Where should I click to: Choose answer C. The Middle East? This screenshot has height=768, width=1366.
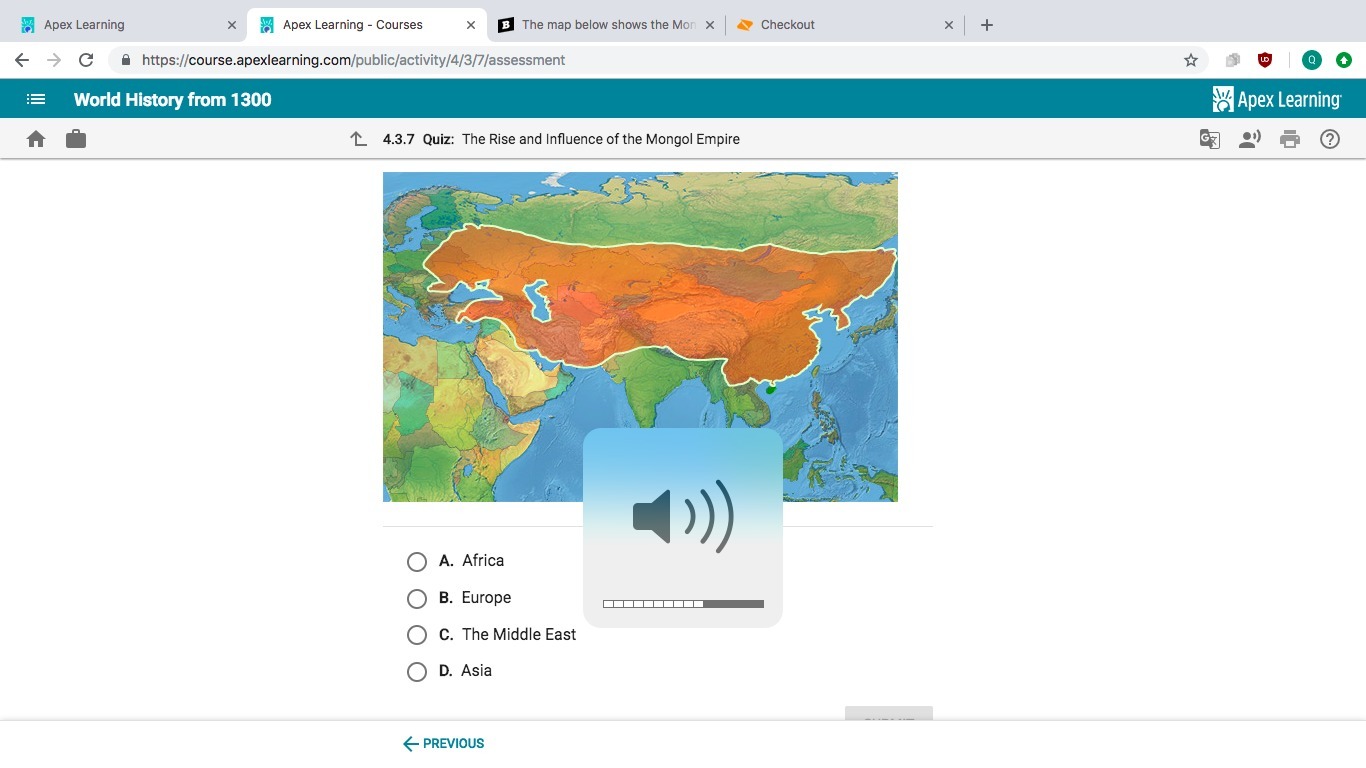(417, 635)
